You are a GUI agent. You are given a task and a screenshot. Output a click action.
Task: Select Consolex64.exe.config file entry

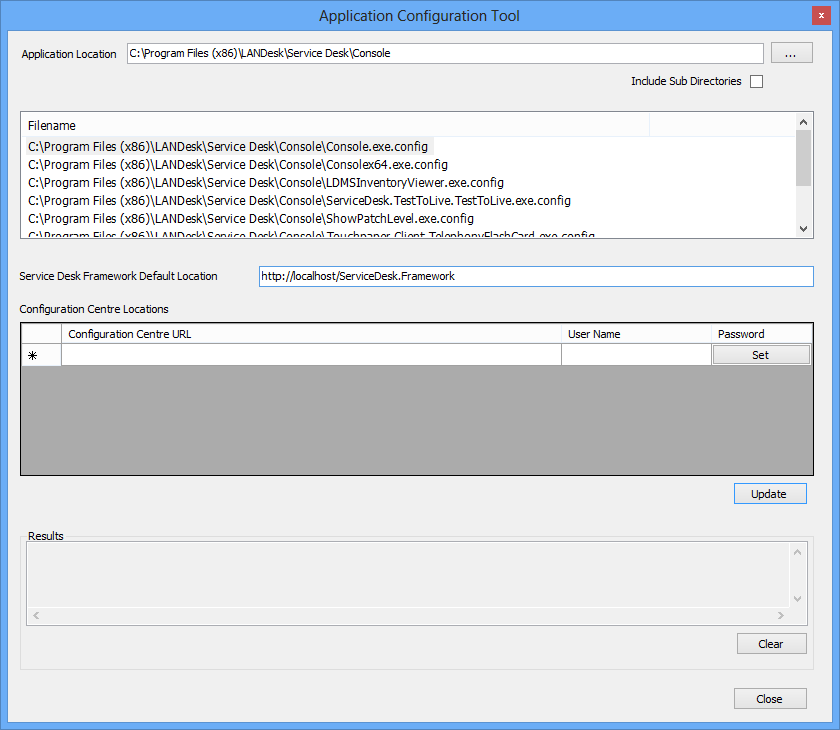click(x=237, y=164)
